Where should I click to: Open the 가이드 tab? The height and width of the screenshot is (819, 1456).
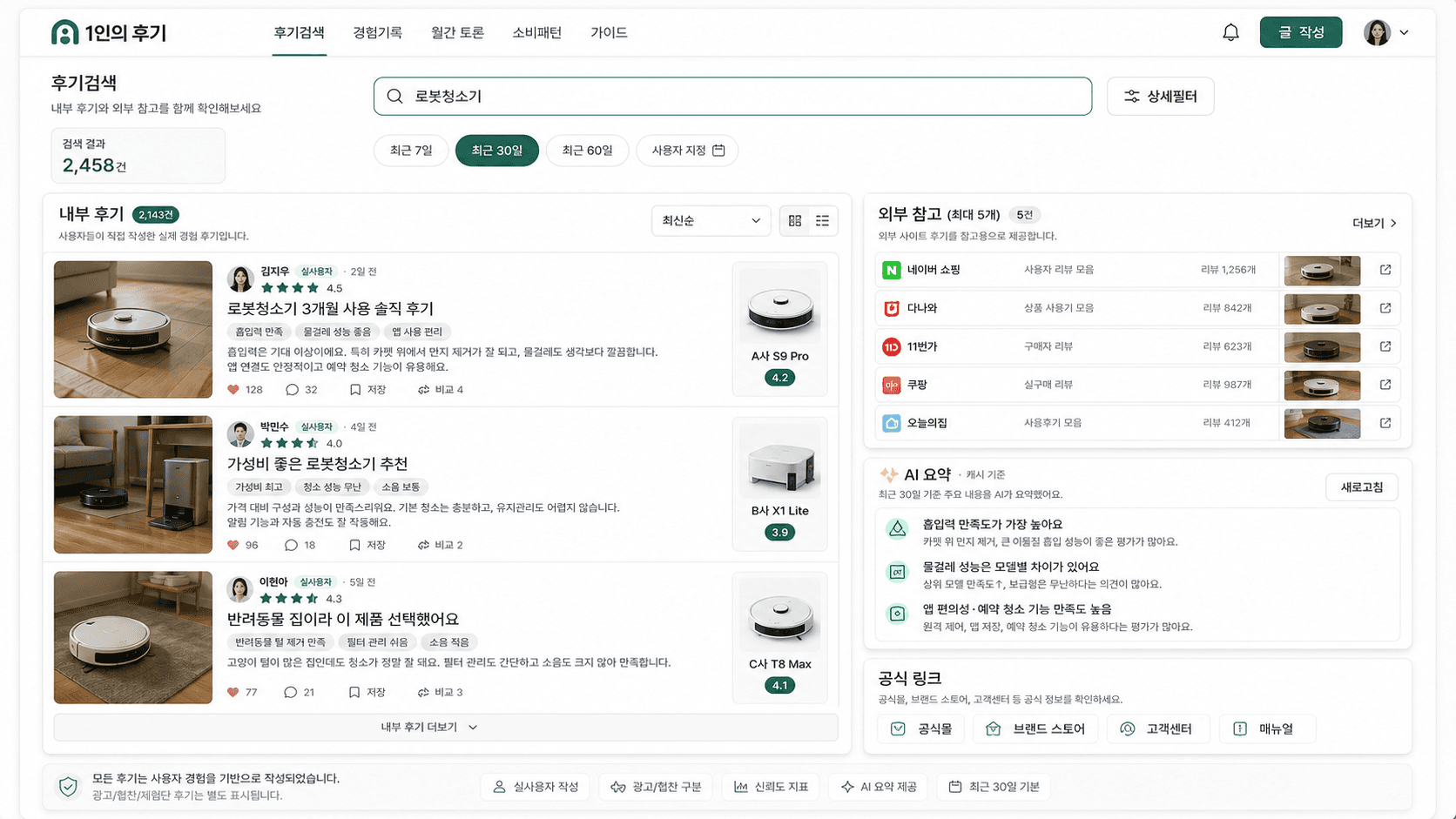tap(609, 33)
